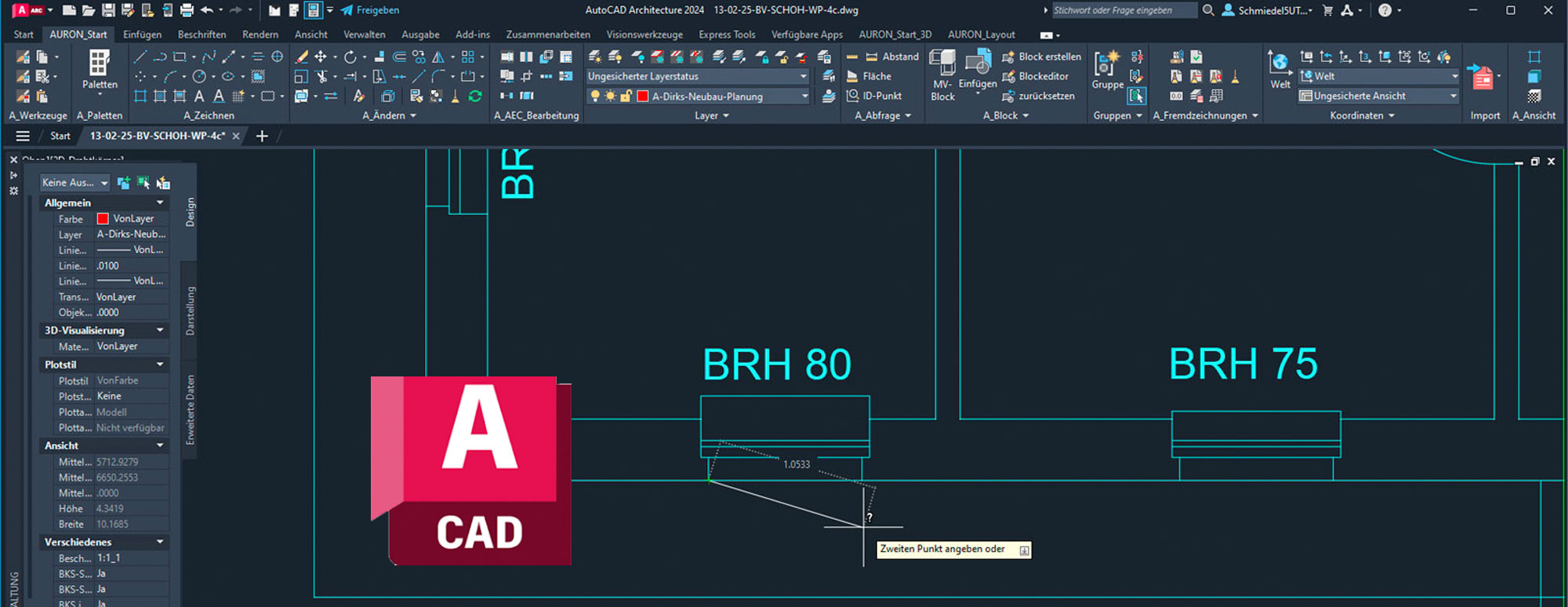Add a new drawing tab with plus
1568x607 pixels.
pyautogui.click(x=262, y=136)
